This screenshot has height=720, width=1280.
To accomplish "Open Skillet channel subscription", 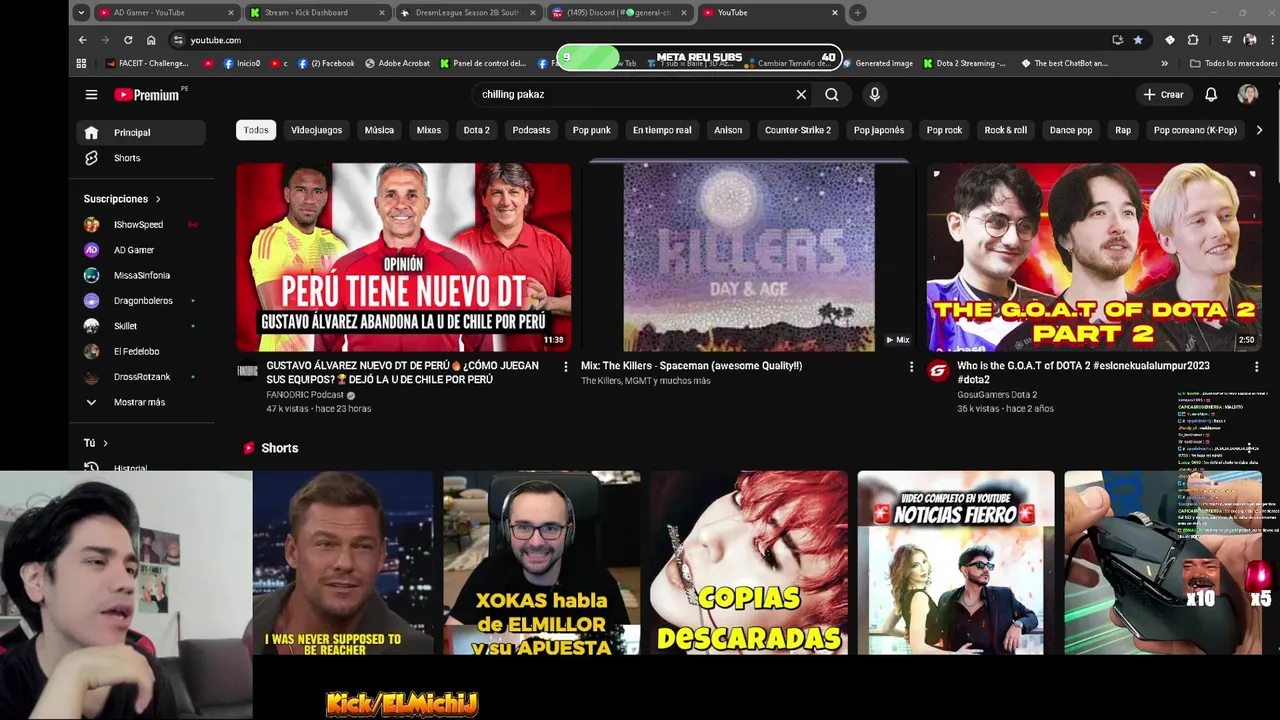I will pos(141,326).
